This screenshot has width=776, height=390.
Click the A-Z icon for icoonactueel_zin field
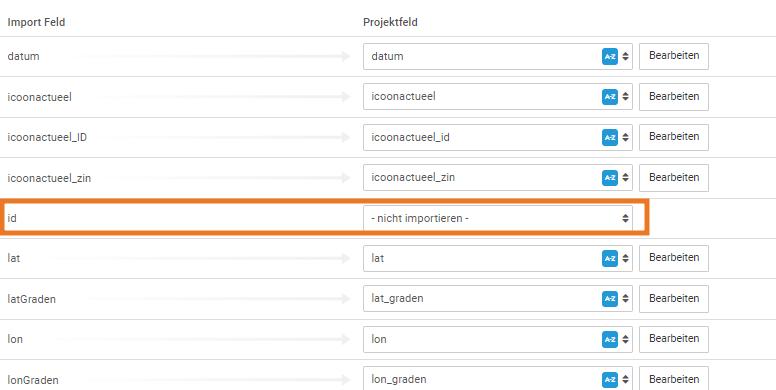pos(610,177)
